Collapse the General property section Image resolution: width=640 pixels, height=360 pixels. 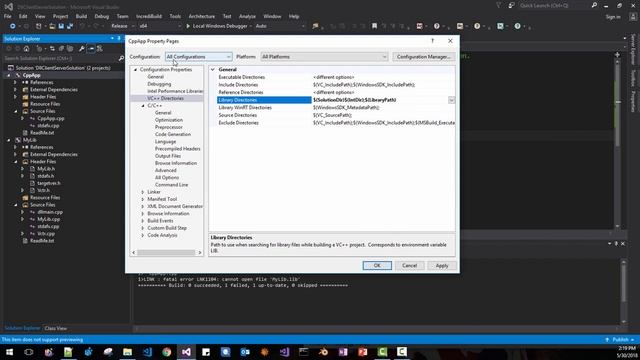213,70
